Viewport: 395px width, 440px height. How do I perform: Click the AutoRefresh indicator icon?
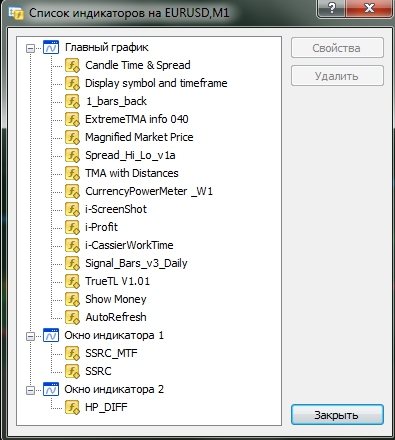[x=72, y=317]
